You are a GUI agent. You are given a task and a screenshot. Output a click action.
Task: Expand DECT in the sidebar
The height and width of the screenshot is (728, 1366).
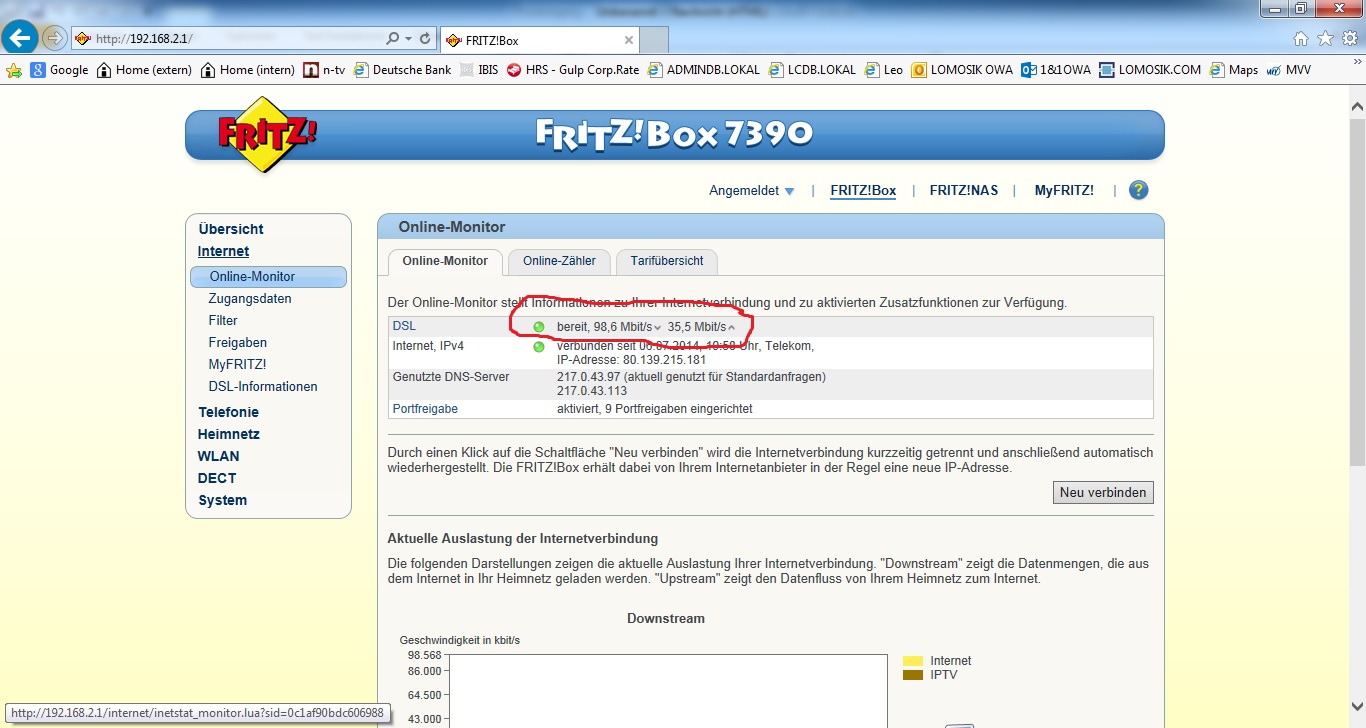coord(217,478)
